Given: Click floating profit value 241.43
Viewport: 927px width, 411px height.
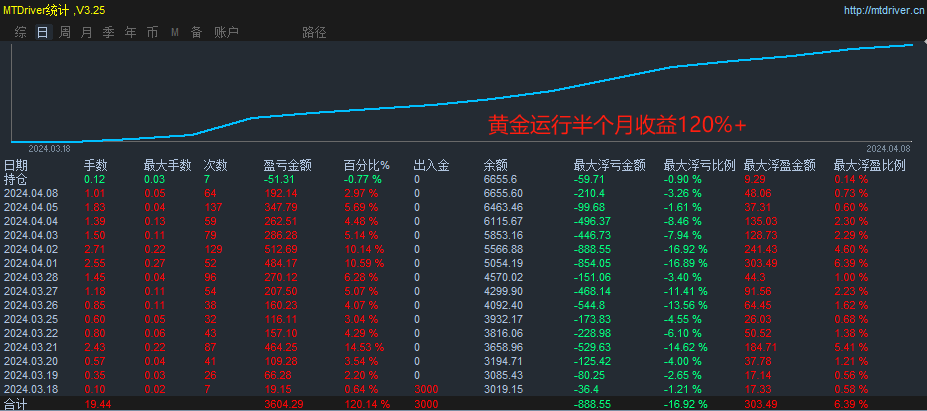Looking at the screenshot, I should (x=760, y=249).
